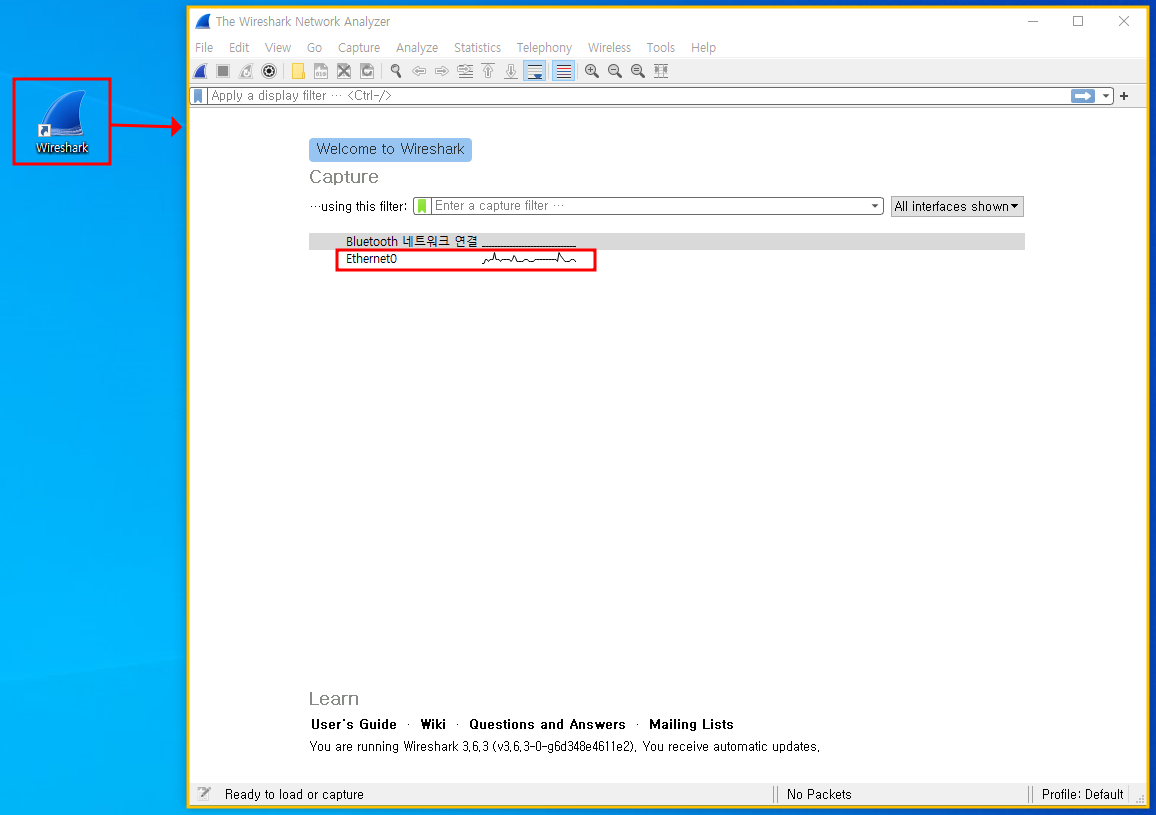Viewport: 1156px width, 815px height.
Task: Click the Ready to load or capture status
Action: pyautogui.click(x=294, y=794)
